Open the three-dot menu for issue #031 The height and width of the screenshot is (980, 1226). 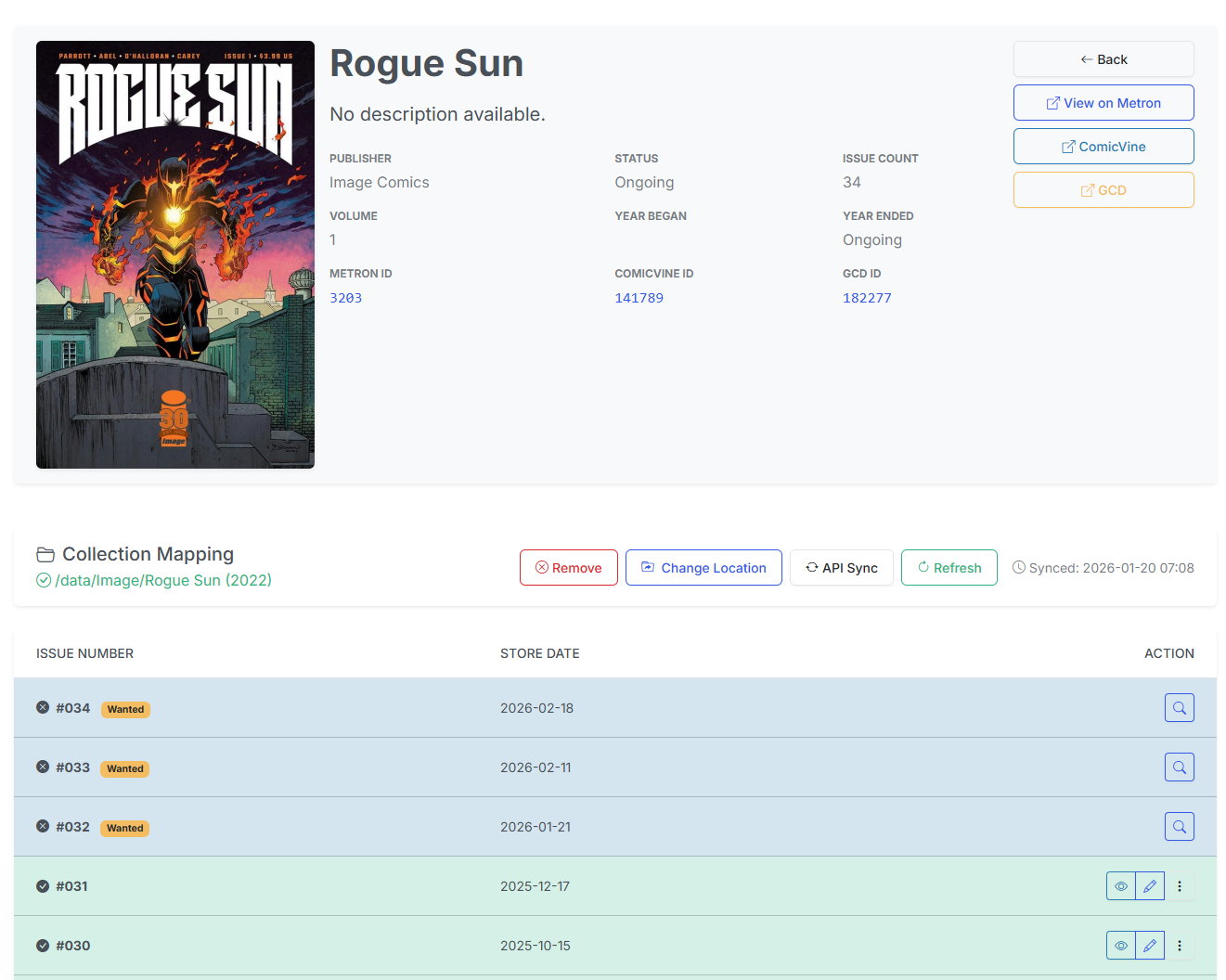pos(1180,885)
